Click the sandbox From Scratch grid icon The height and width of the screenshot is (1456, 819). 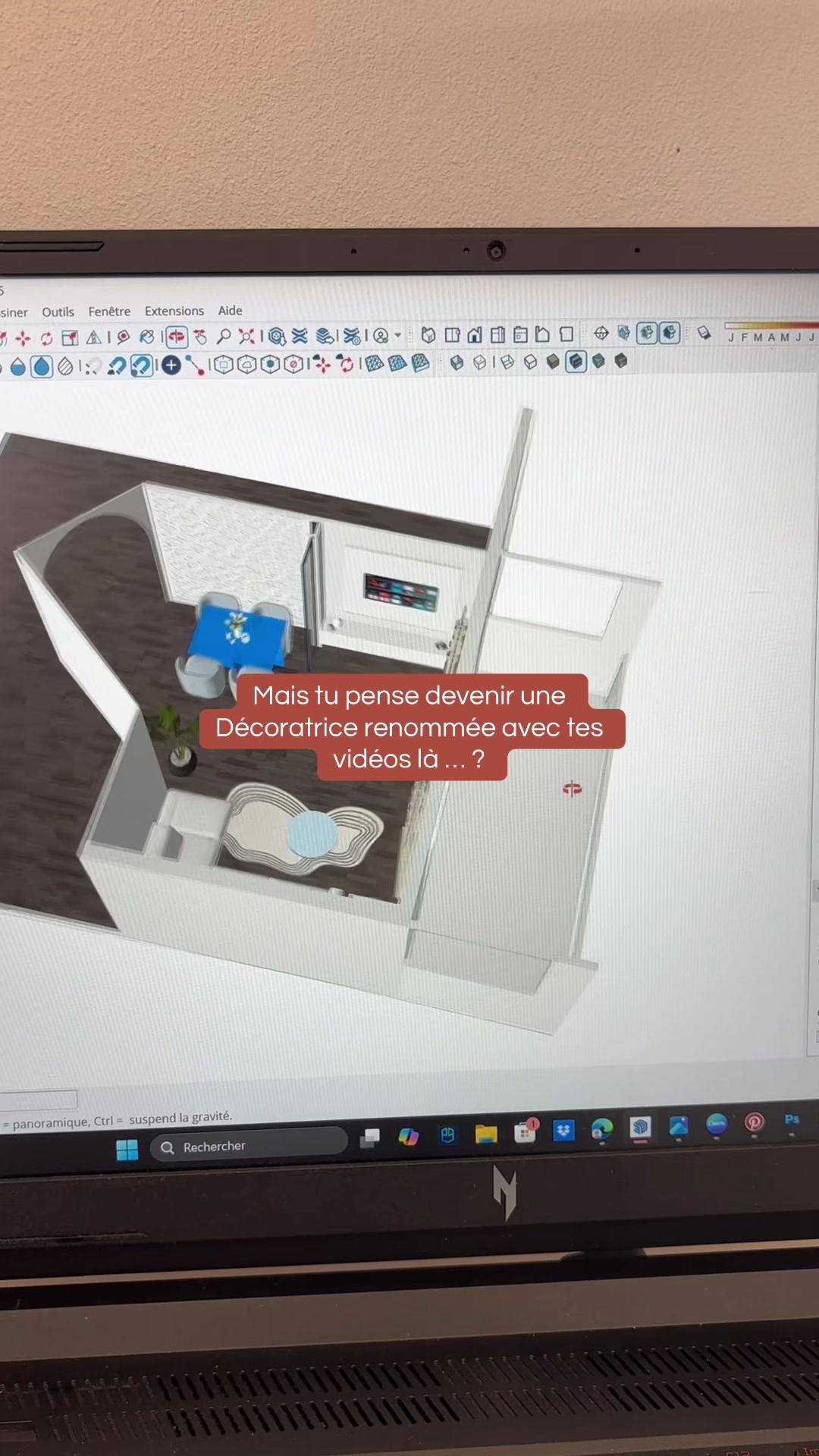click(x=397, y=363)
